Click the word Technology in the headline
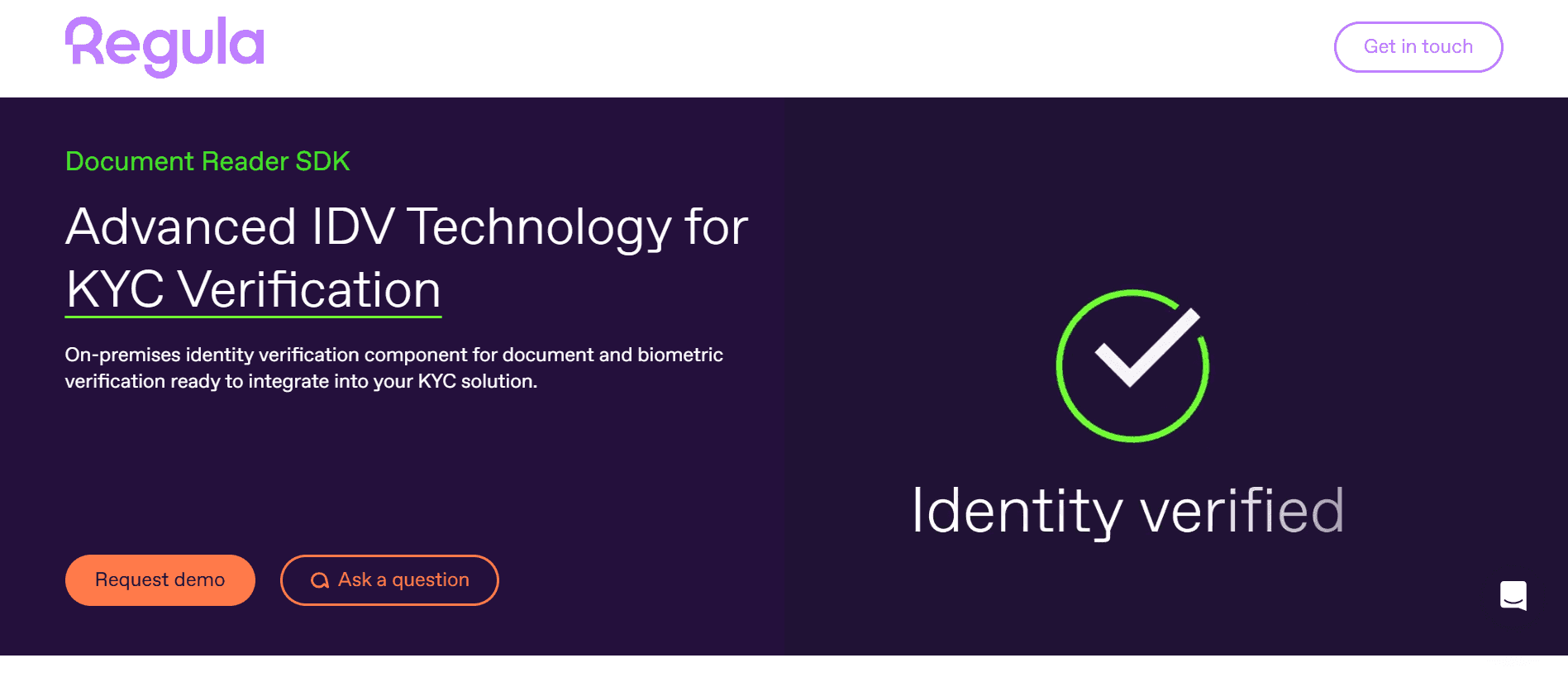 [539, 226]
